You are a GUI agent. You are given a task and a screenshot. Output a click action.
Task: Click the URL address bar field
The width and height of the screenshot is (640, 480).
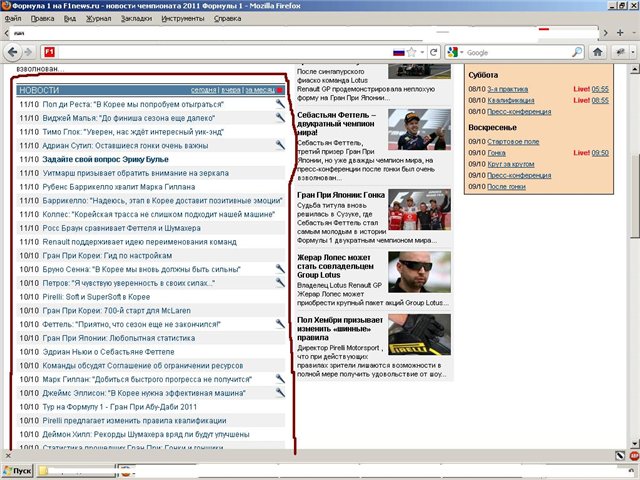click(x=223, y=52)
